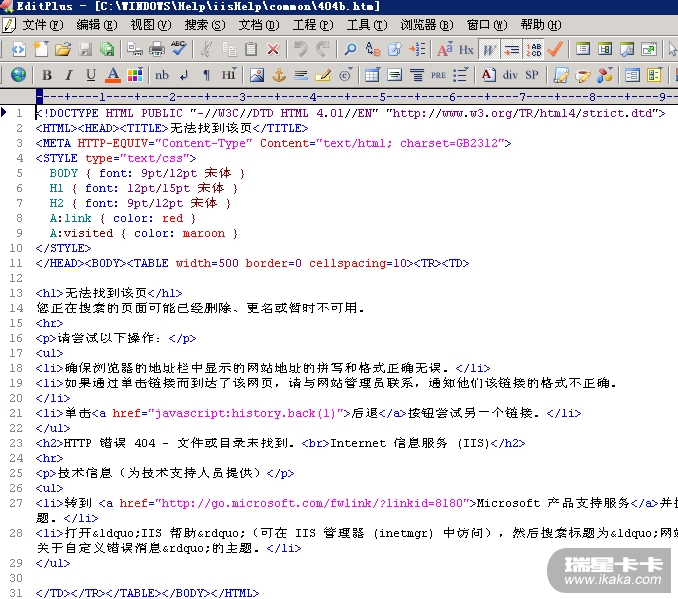
Task: Toggle the Auto Indent button
Action: (x=511, y=49)
